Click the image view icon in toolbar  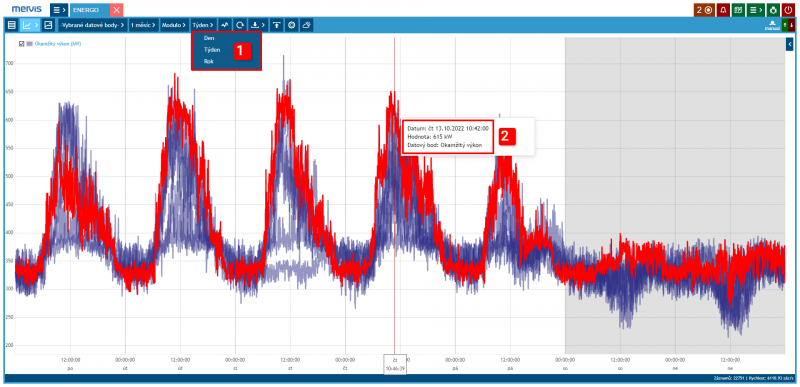[48, 24]
